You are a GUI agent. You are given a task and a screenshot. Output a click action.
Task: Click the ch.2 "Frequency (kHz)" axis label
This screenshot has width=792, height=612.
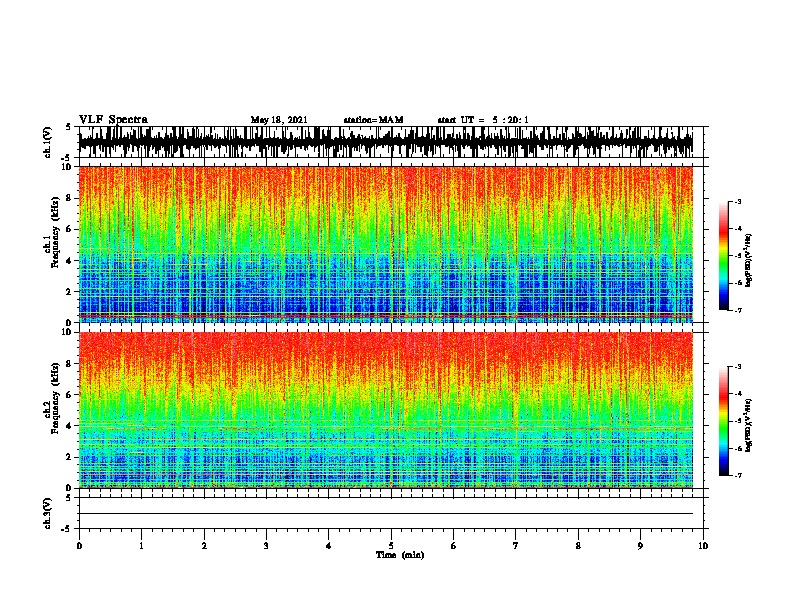[x=55, y=398]
